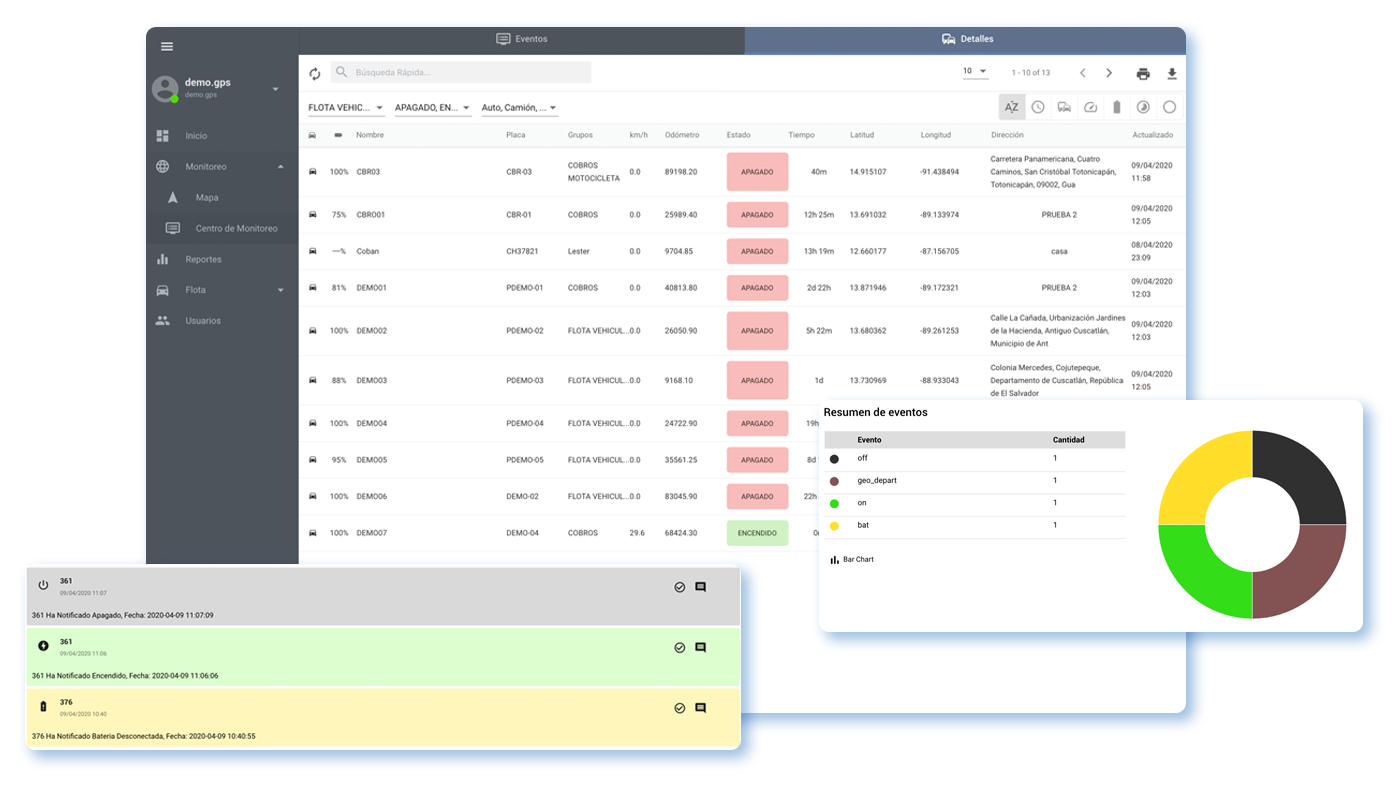Click the brown 'geo_depart' legend dot

834,481
